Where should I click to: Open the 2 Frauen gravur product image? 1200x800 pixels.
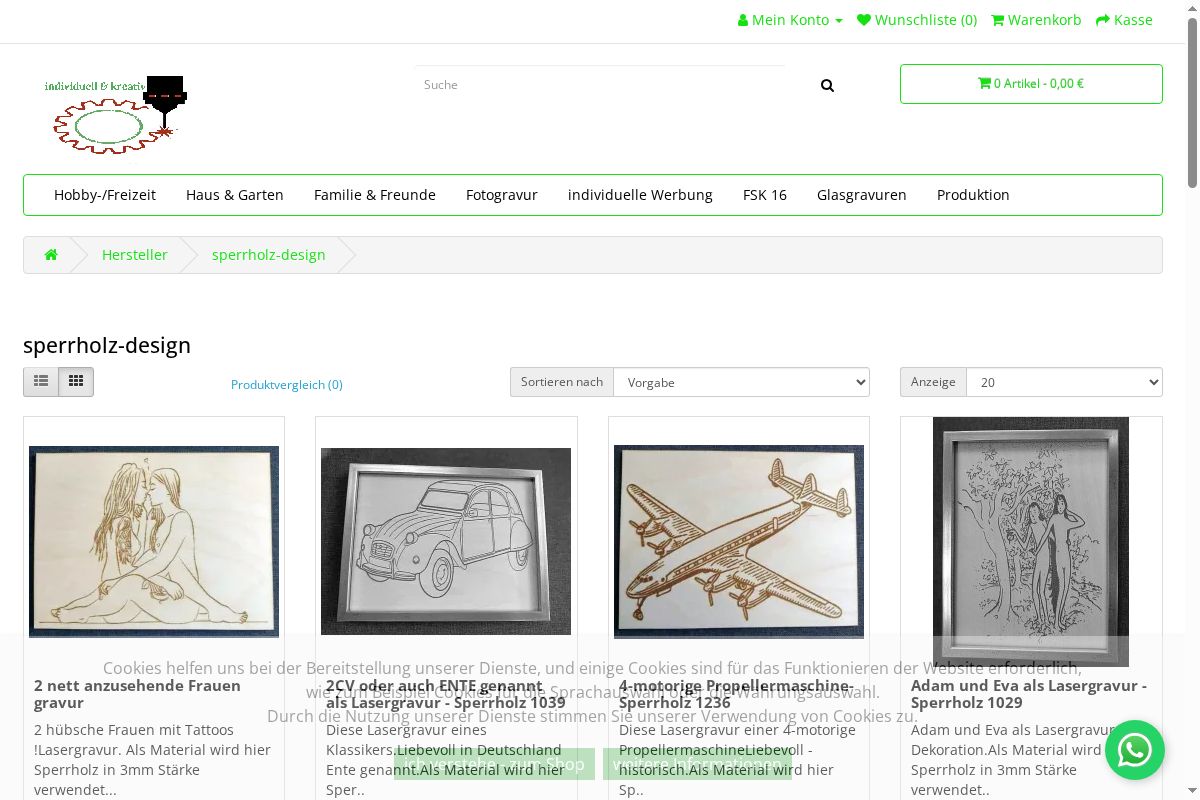[154, 541]
